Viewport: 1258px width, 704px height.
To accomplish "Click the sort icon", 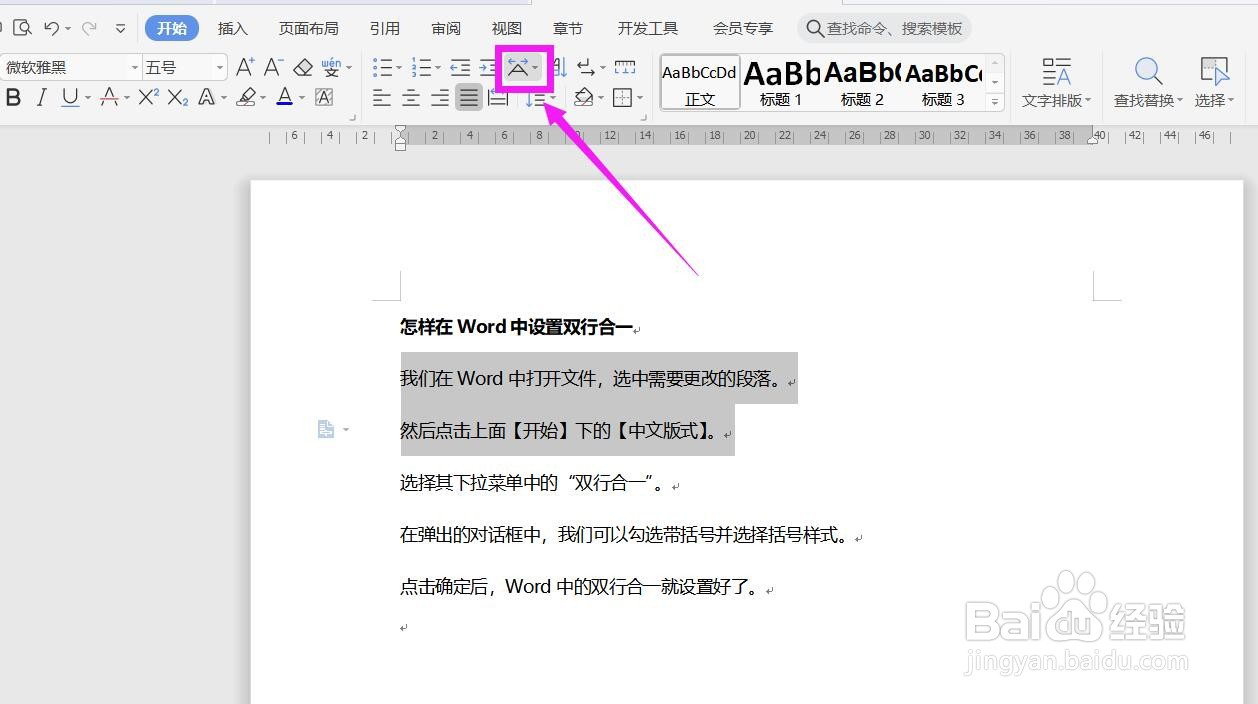I will tap(559, 67).
